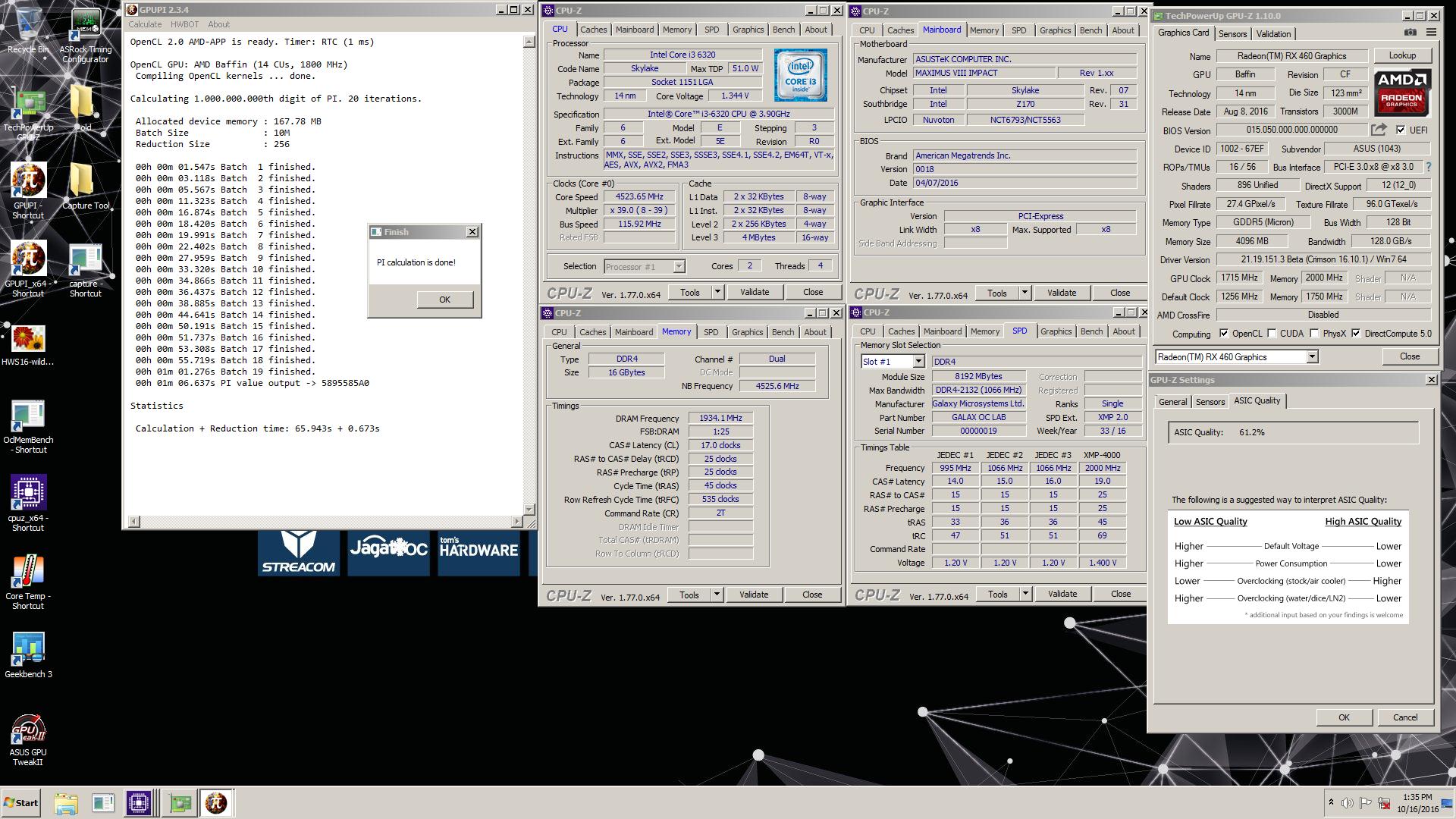Click the AMD Radeon logo in GPU-Z
Viewport: 1456px width, 819px height.
click(x=1402, y=93)
